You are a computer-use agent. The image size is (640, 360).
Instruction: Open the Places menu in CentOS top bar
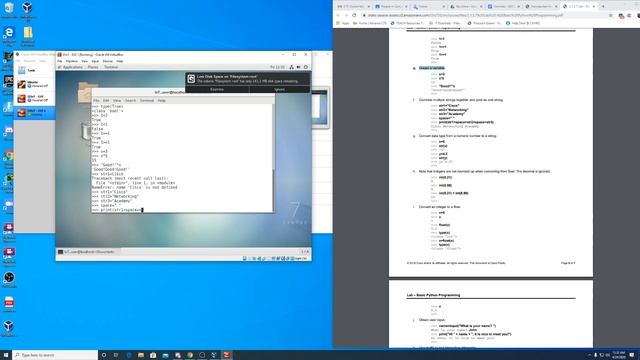[x=93, y=67]
